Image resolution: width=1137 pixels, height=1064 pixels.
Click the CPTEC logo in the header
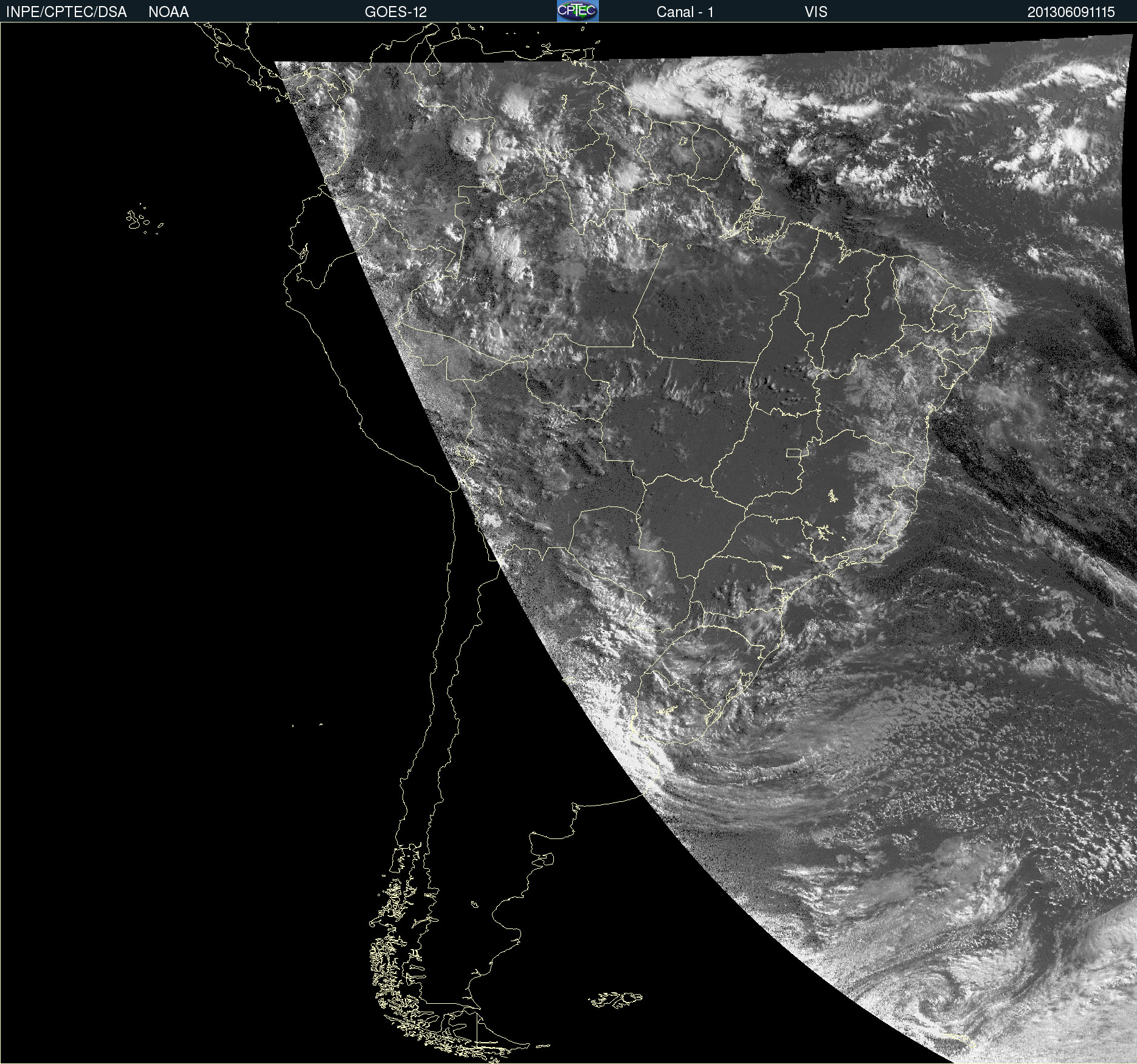[578, 11]
